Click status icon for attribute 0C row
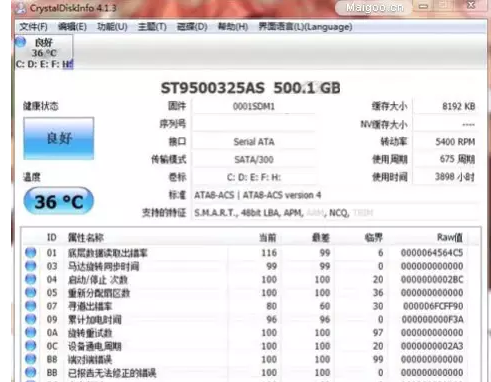The image size is (491, 382). point(31,346)
